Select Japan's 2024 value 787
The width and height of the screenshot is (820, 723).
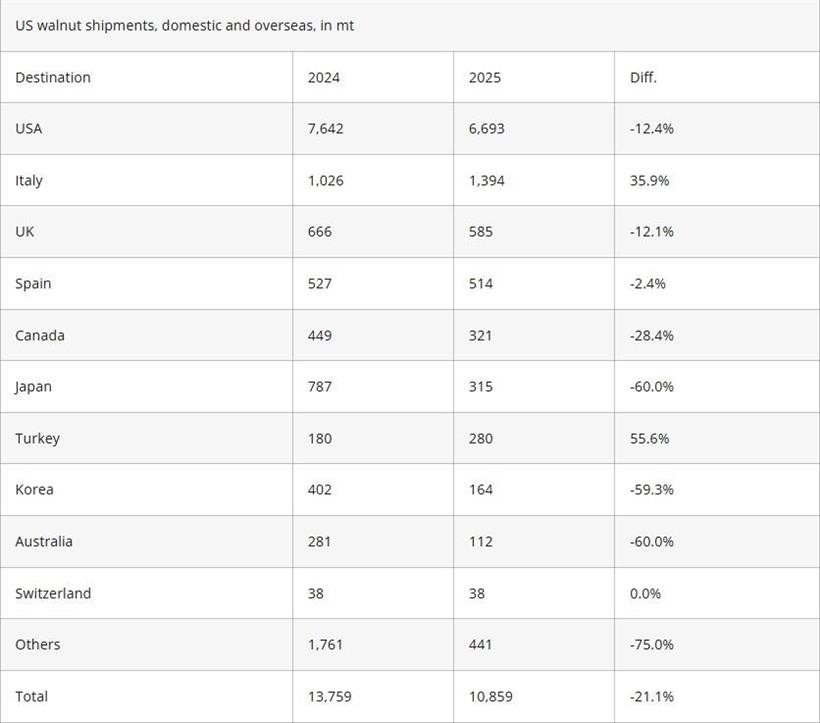click(x=320, y=387)
